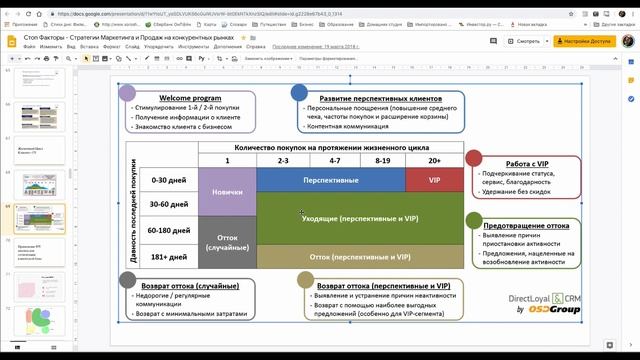Click the browser address bar
This screenshot has width=640, height=360.
tap(310, 14)
